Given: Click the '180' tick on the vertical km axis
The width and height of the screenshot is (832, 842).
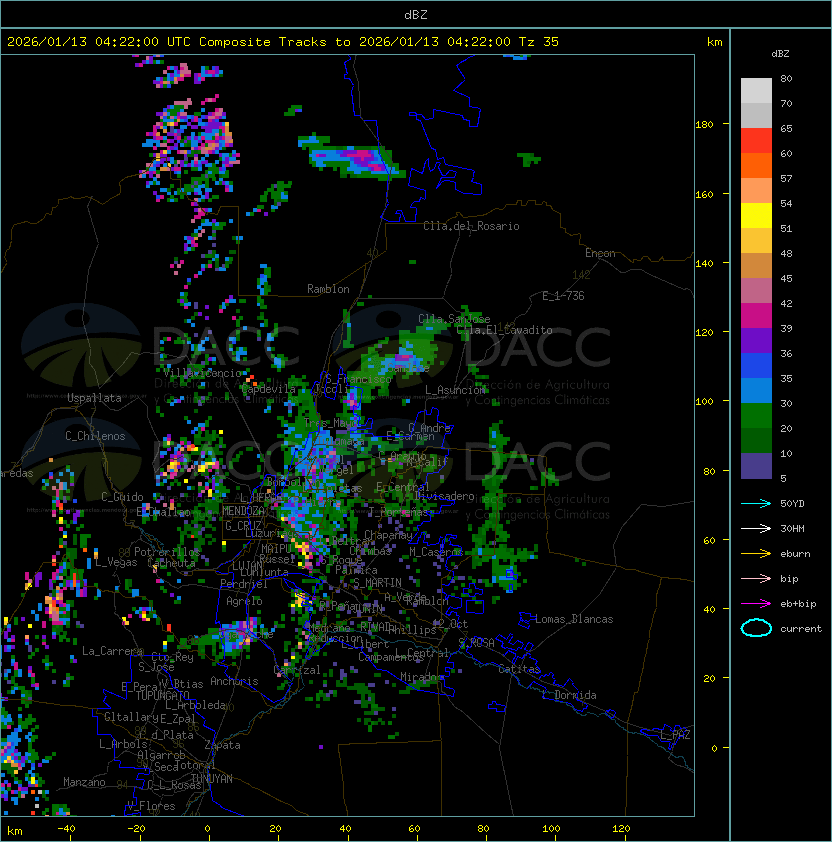Looking at the screenshot, I should (x=704, y=125).
